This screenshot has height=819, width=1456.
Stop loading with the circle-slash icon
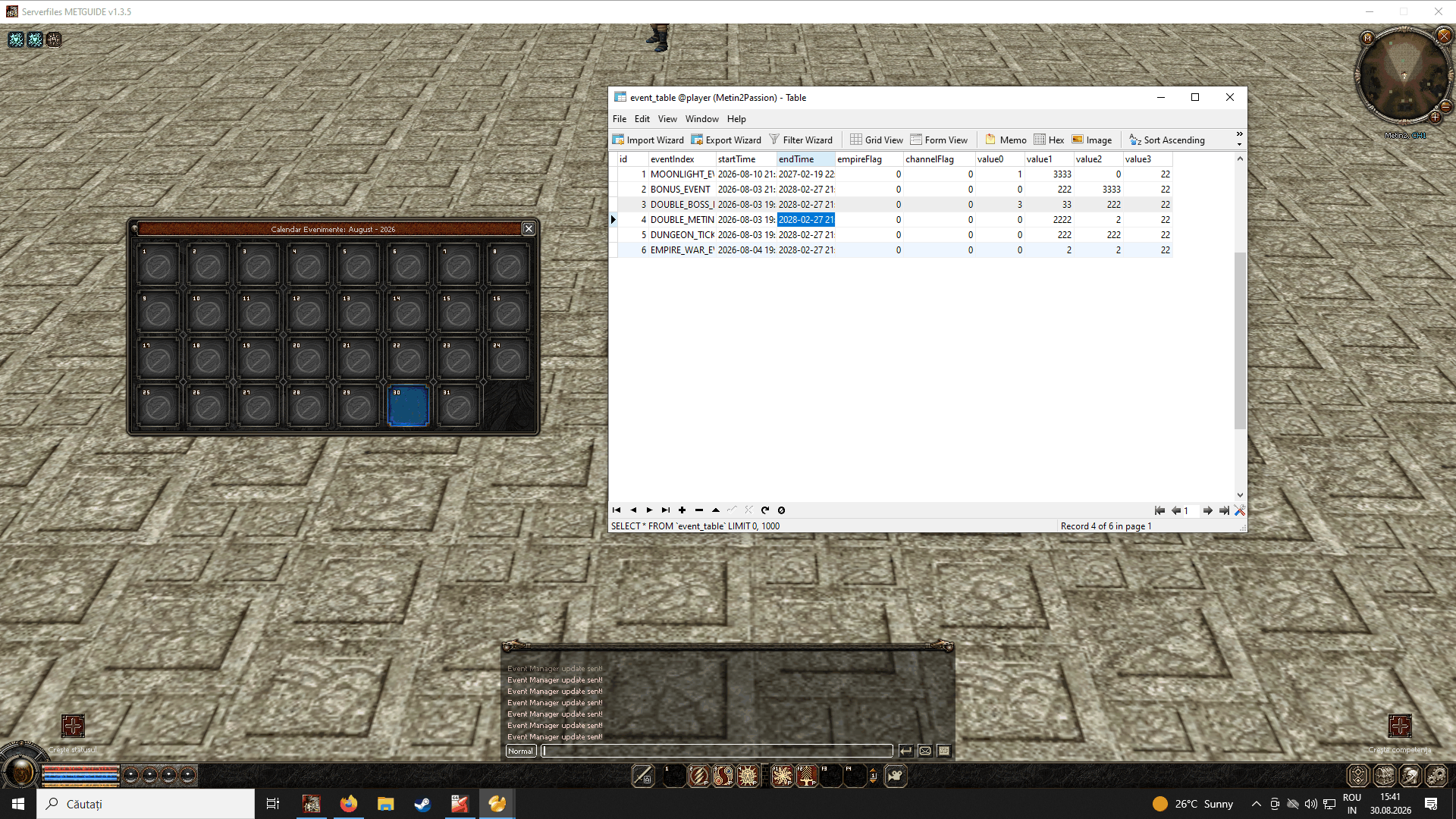[x=782, y=510]
